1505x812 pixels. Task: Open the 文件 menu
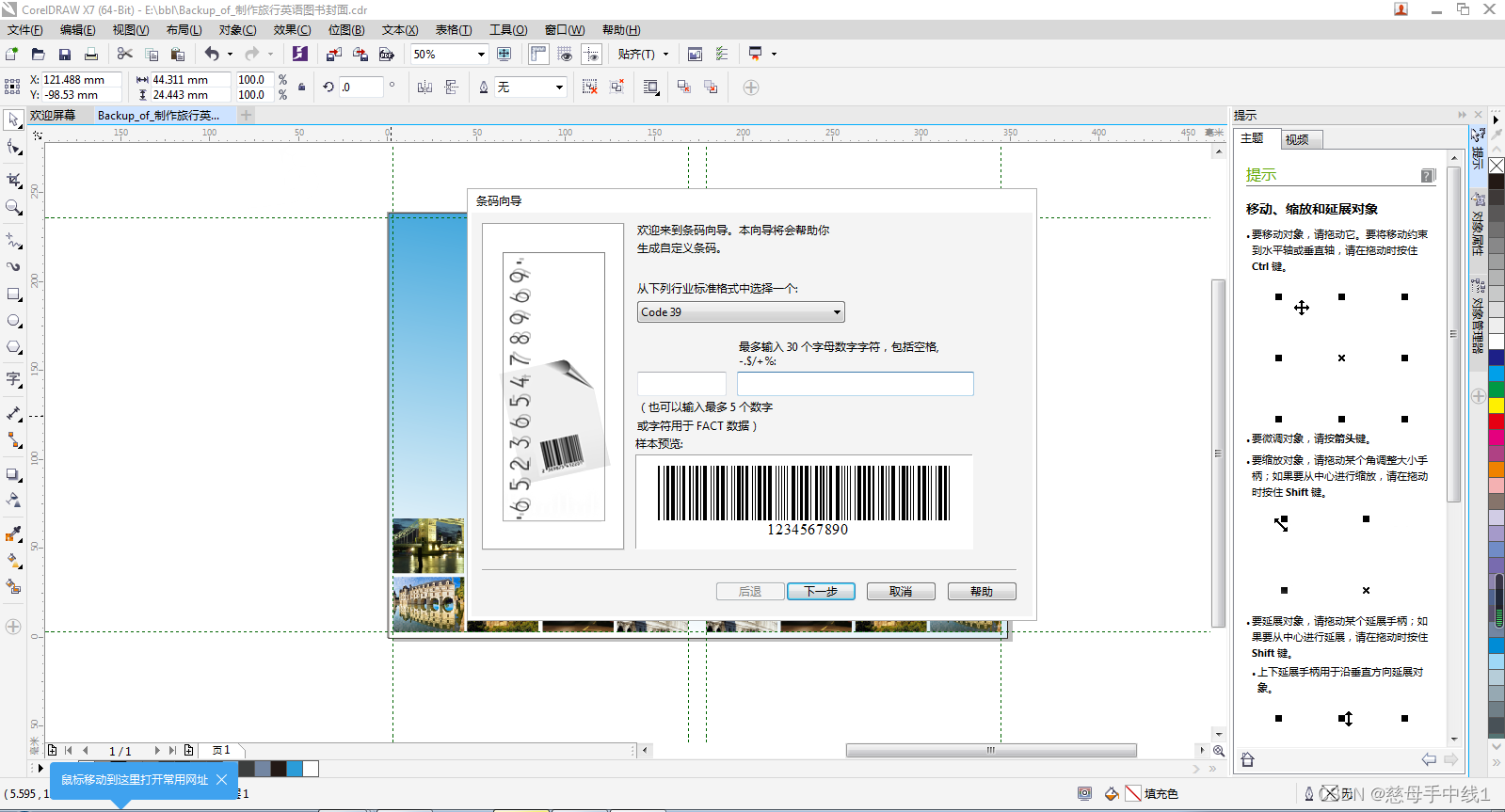(x=25, y=30)
